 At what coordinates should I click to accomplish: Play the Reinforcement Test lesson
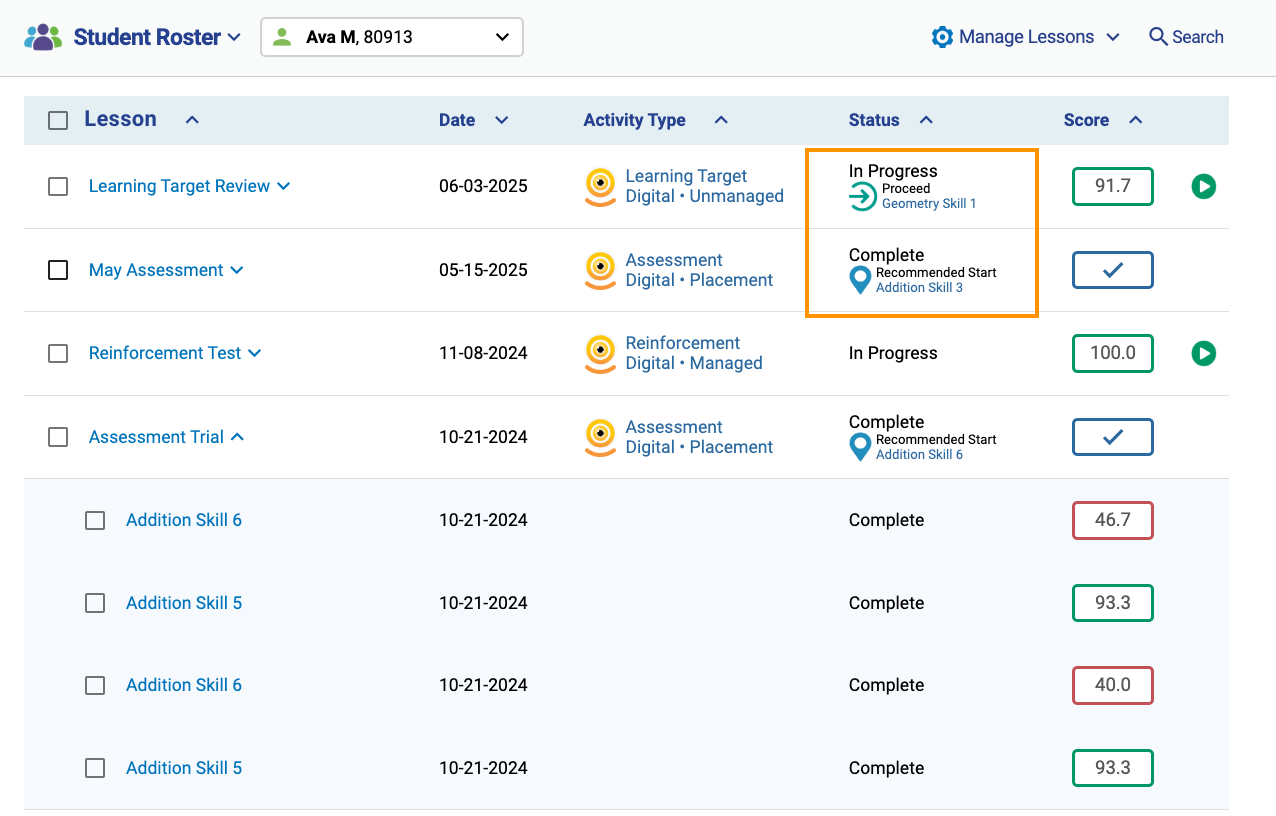pyautogui.click(x=1204, y=353)
